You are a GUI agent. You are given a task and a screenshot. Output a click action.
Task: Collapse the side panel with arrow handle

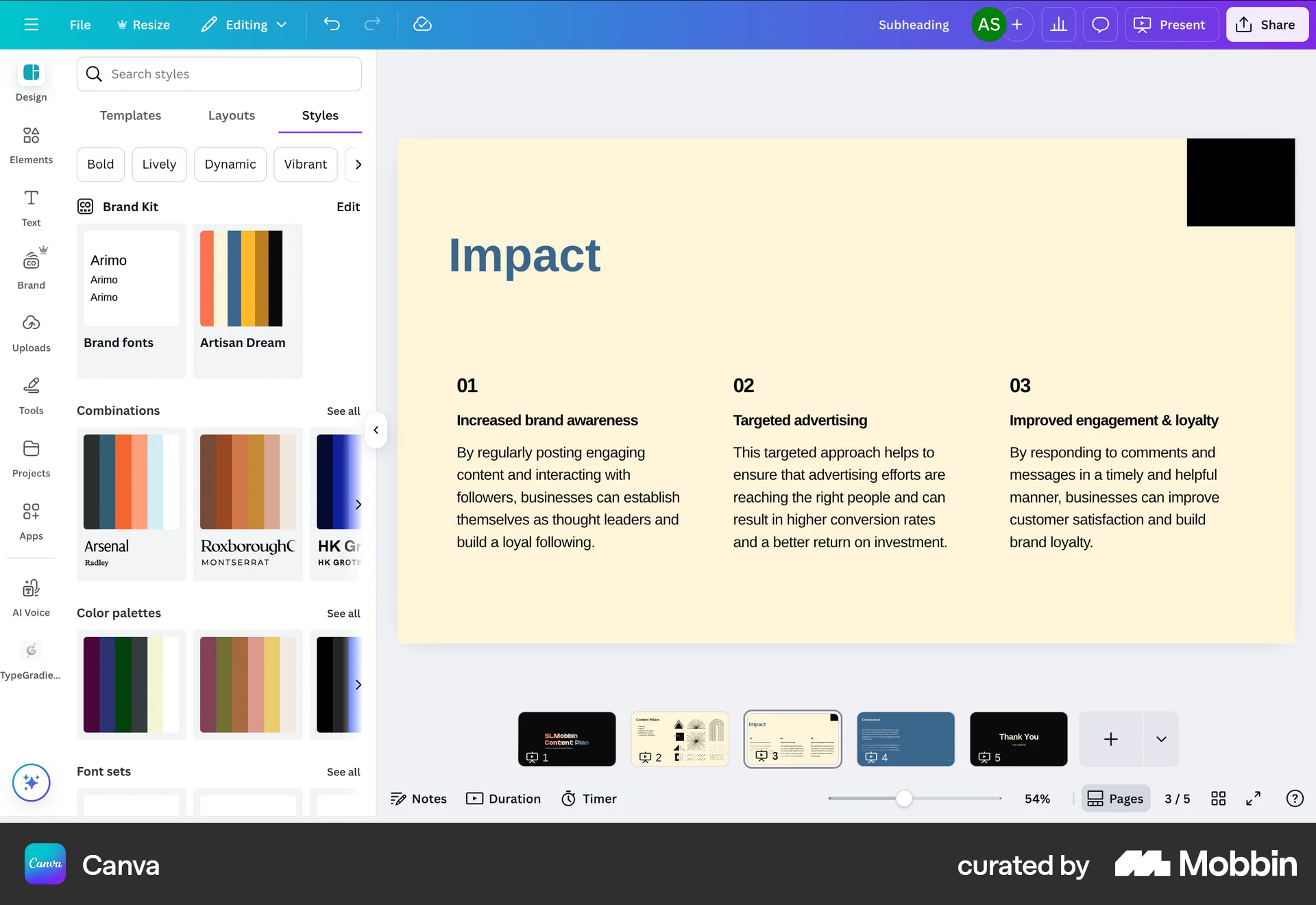coord(376,430)
